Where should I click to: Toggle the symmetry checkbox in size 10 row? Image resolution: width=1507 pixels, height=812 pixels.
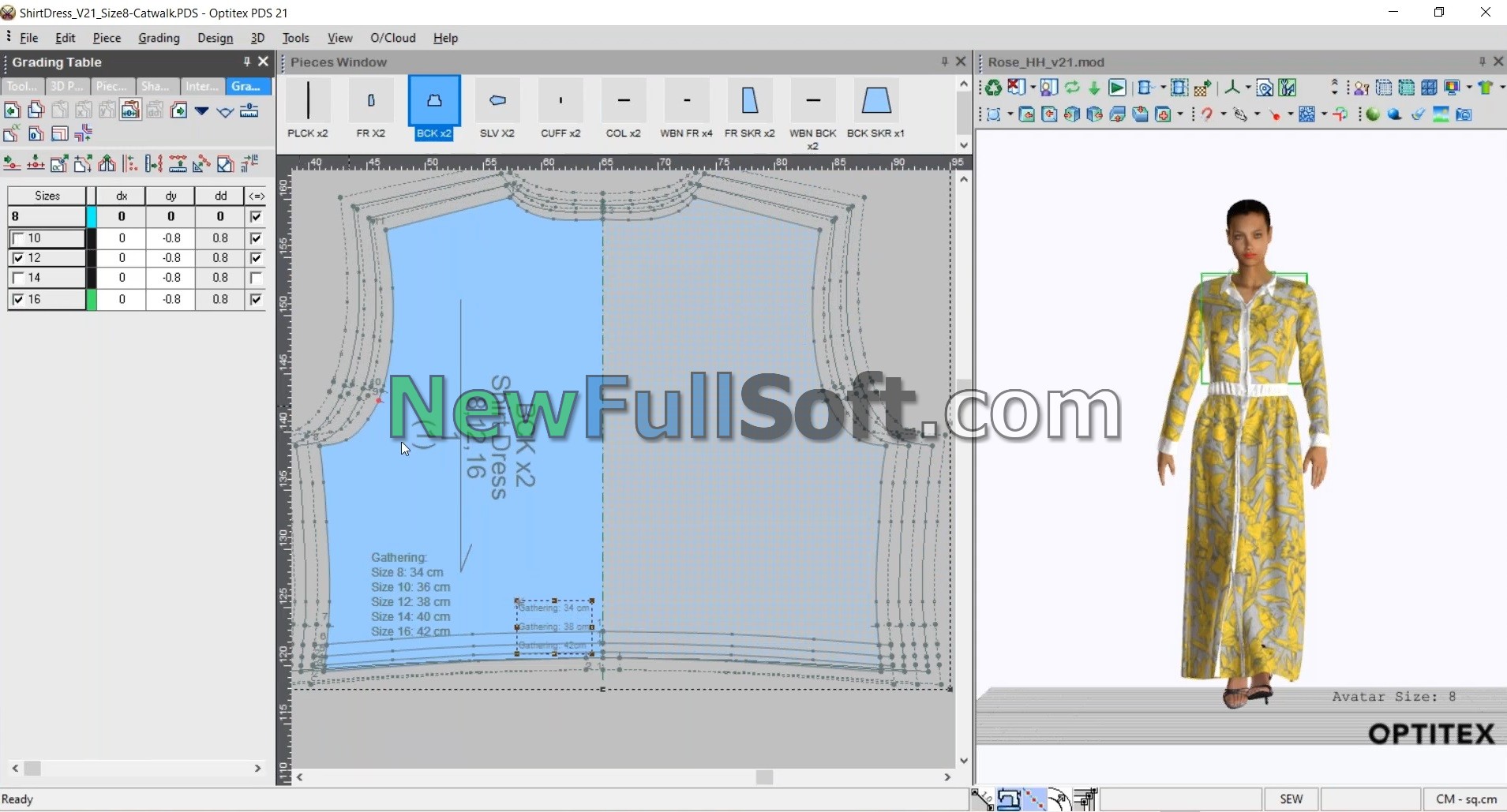pos(256,238)
